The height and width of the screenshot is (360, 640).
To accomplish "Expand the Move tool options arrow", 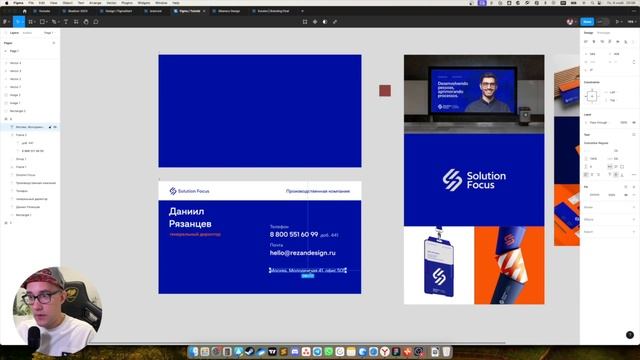I will pos(22,22).
